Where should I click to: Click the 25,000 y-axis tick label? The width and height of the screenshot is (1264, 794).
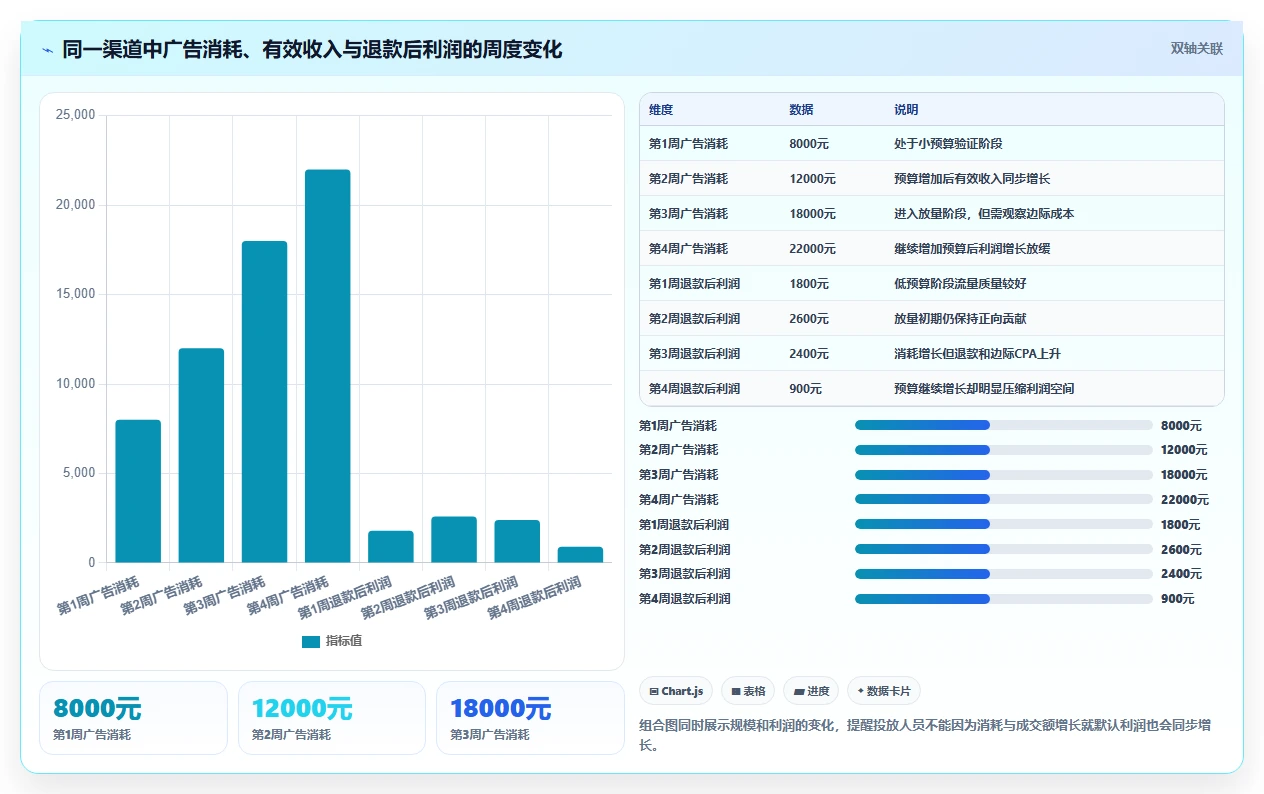pyautogui.click(x=75, y=116)
